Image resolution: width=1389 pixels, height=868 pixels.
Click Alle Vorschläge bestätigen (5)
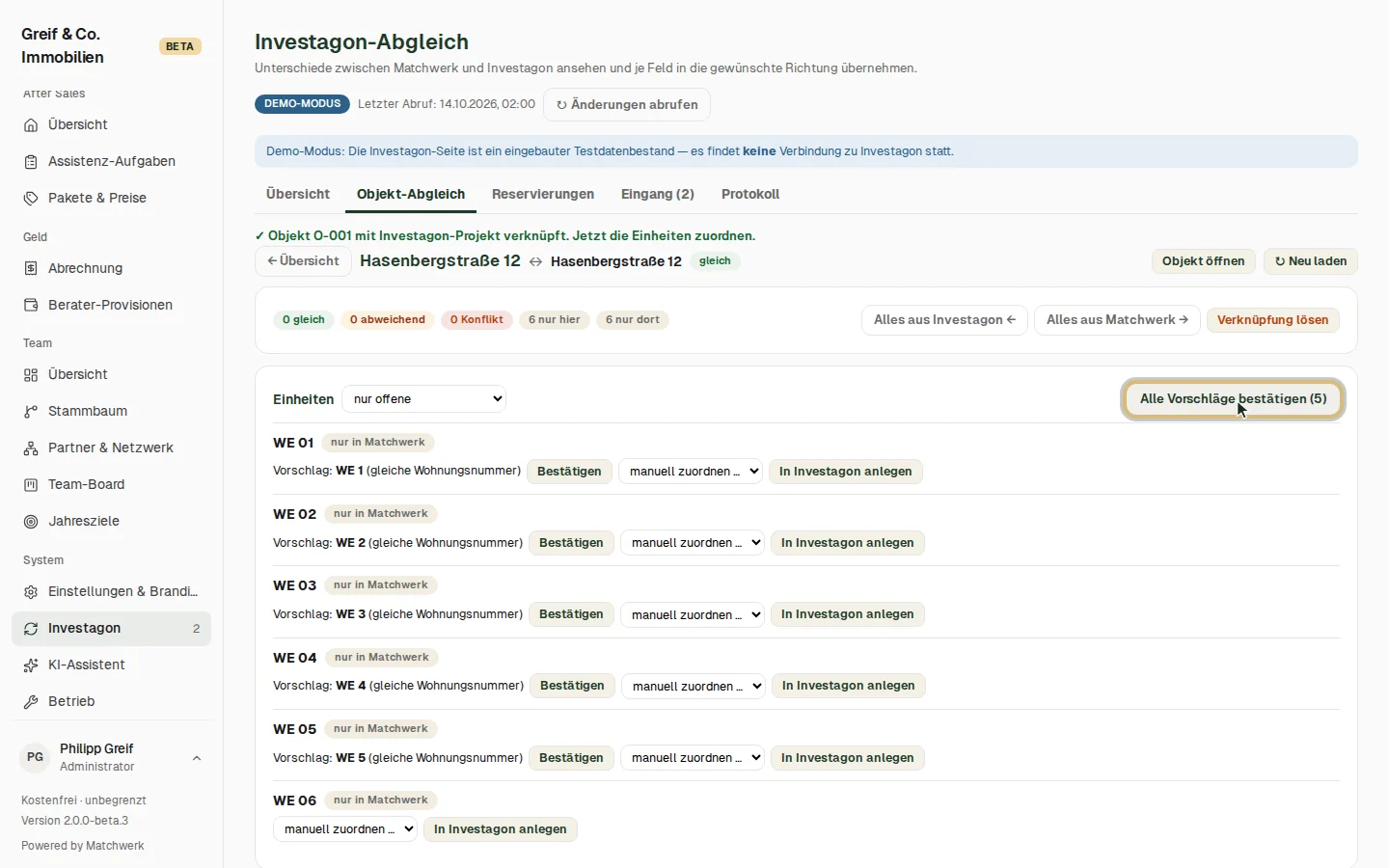pos(1233,398)
